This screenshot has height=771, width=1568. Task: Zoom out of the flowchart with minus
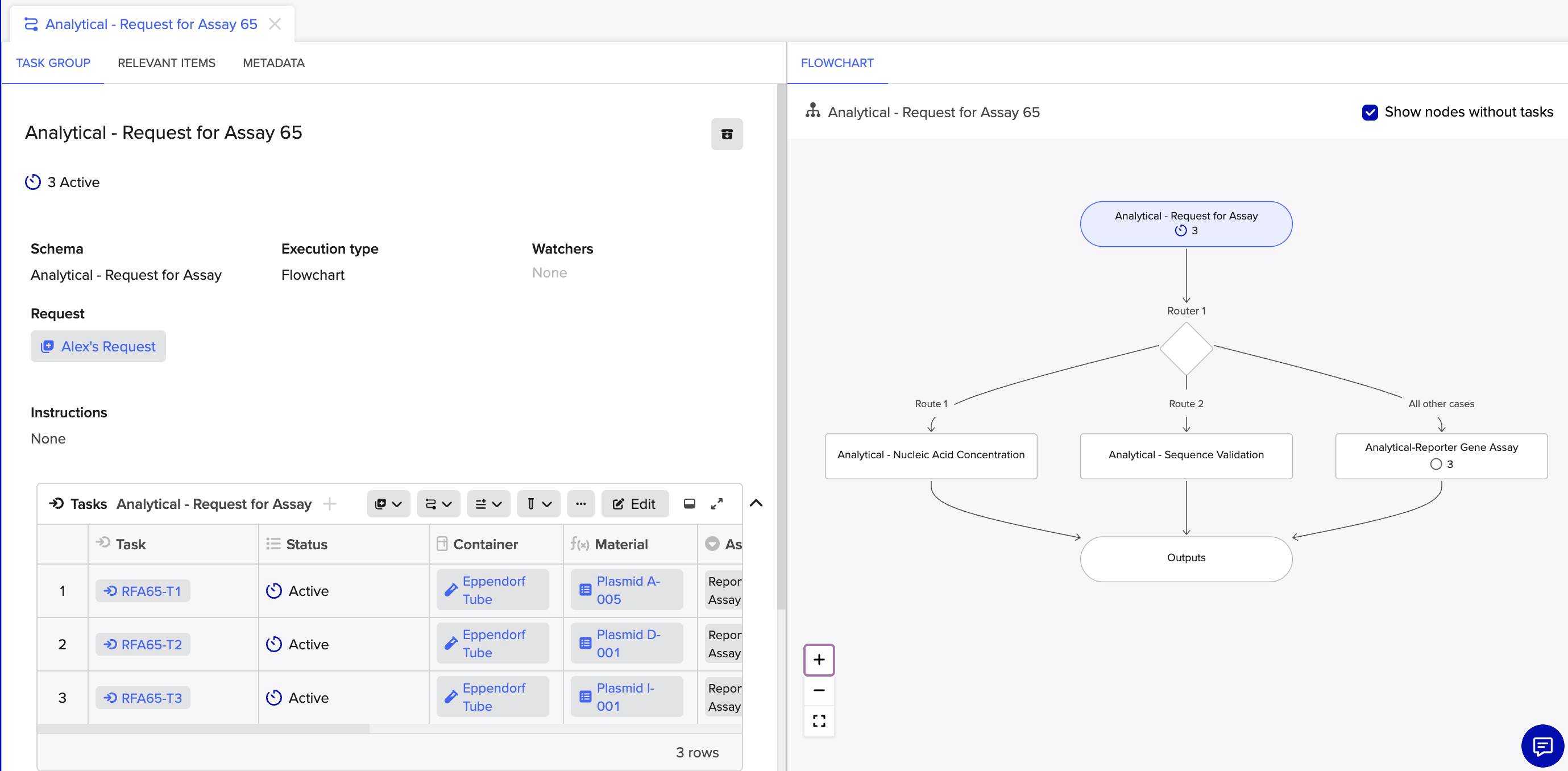pyautogui.click(x=819, y=690)
